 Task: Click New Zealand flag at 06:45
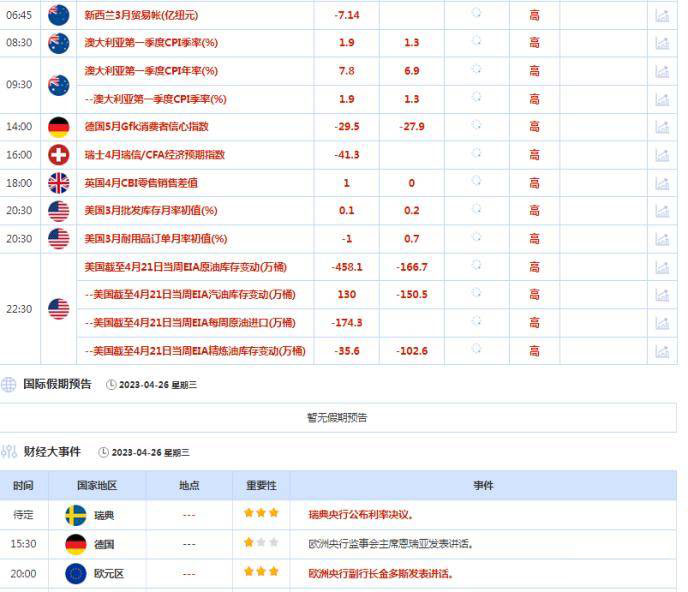[x=58, y=15]
